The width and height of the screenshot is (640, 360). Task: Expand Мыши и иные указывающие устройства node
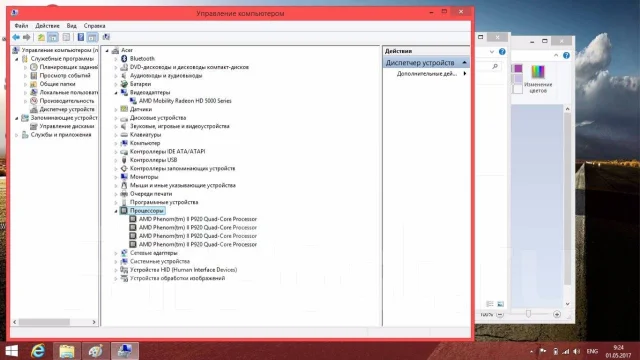coord(116,186)
